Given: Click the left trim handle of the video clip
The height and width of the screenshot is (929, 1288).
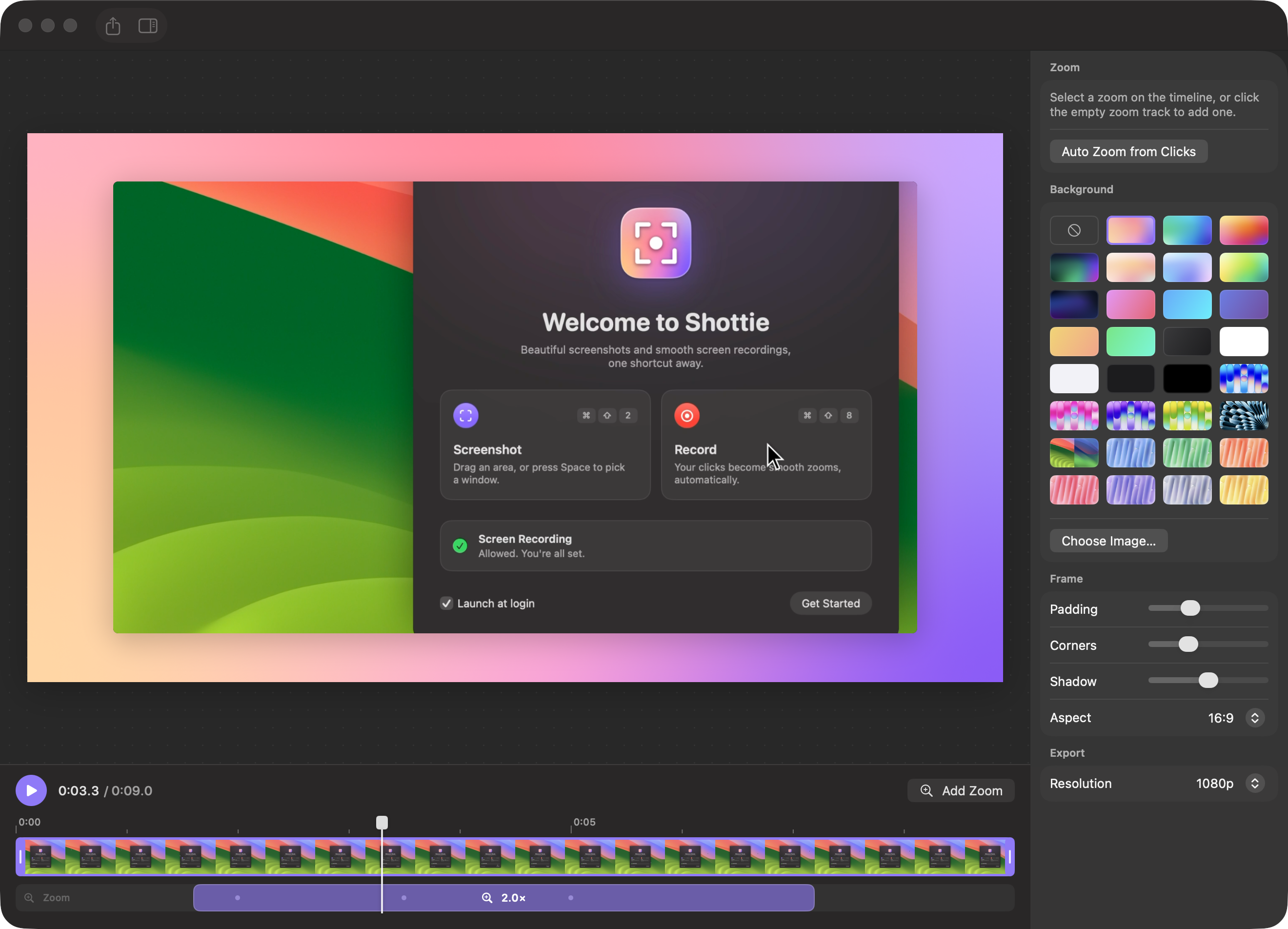Looking at the screenshot, I should pyautogui.click(x=21, y=857).
